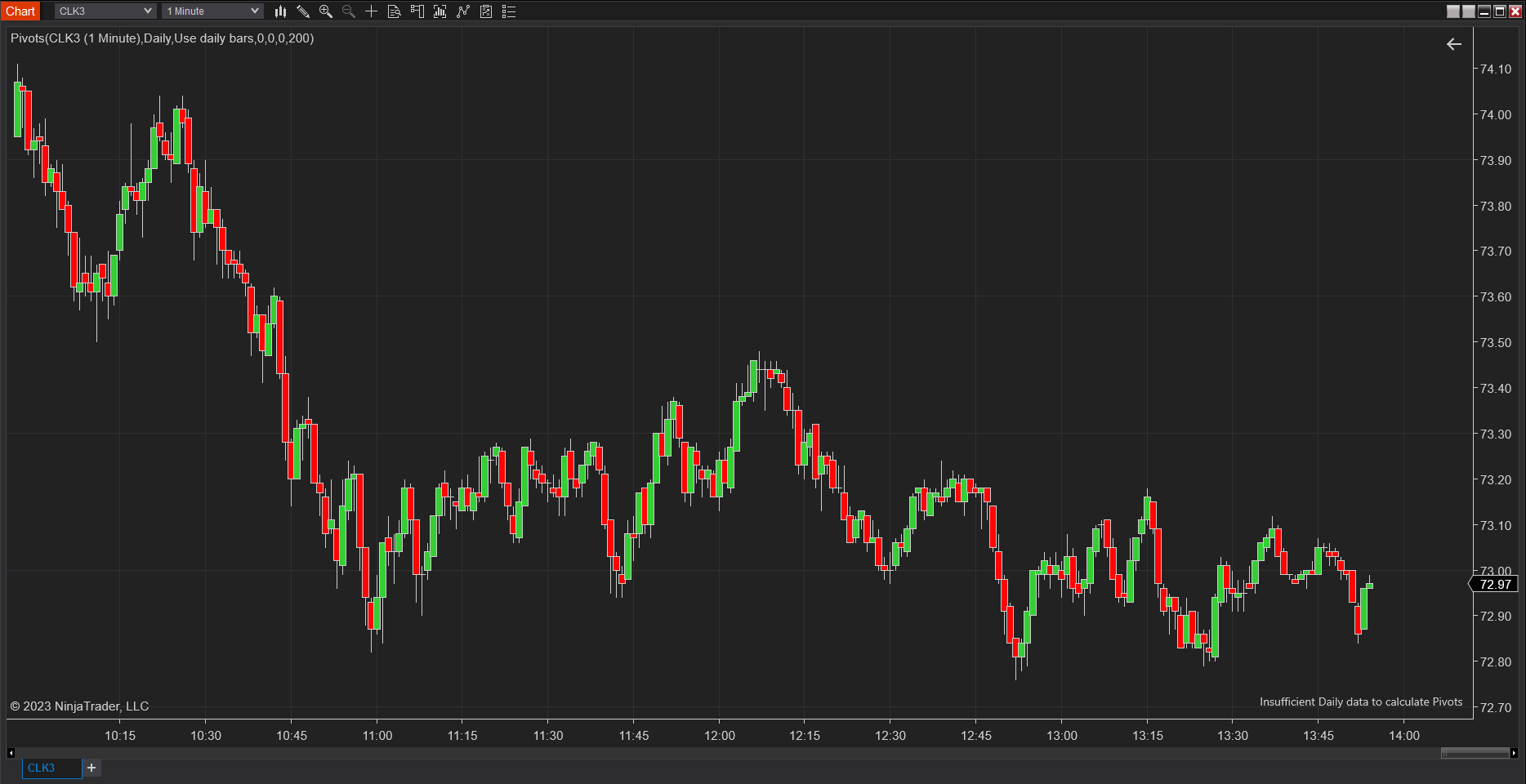1526x784 pixels.
Task: Open the 1 Minute interval dropdown
Action: tap(212, 11)
